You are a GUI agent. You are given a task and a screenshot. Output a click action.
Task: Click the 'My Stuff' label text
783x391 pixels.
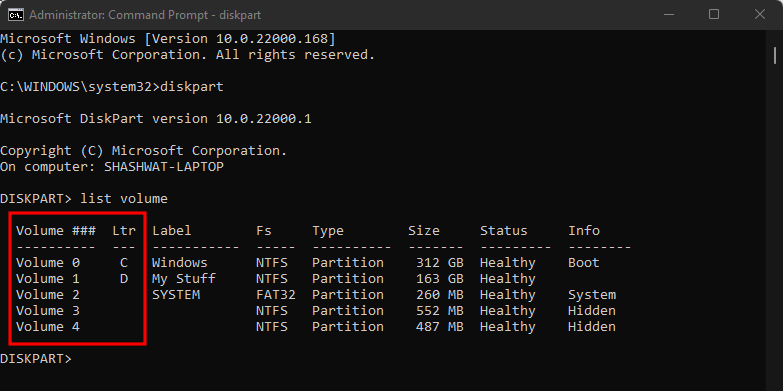[x=184, y=279]
